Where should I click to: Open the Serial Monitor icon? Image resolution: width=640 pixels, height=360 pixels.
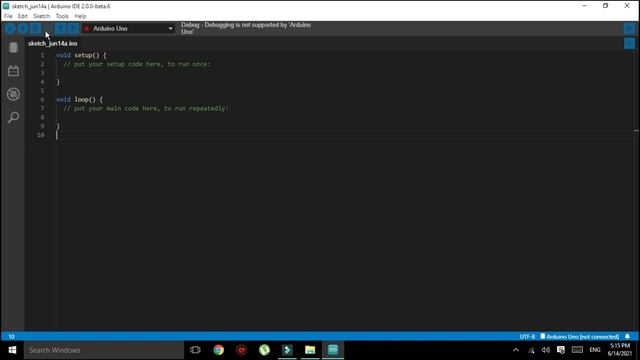point(629,28)
